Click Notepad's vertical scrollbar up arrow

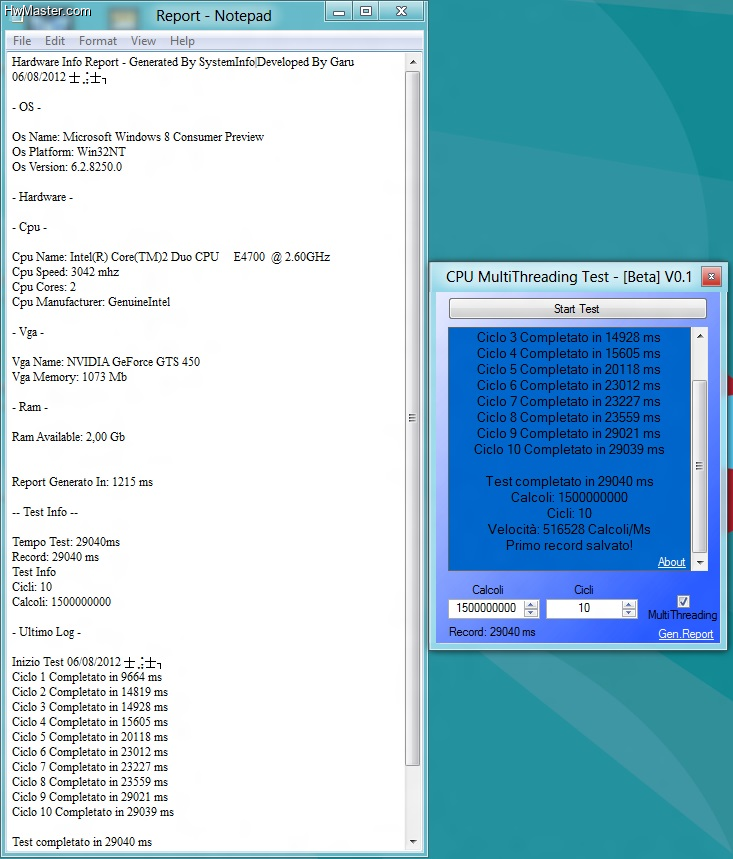(x=413, y=62)
